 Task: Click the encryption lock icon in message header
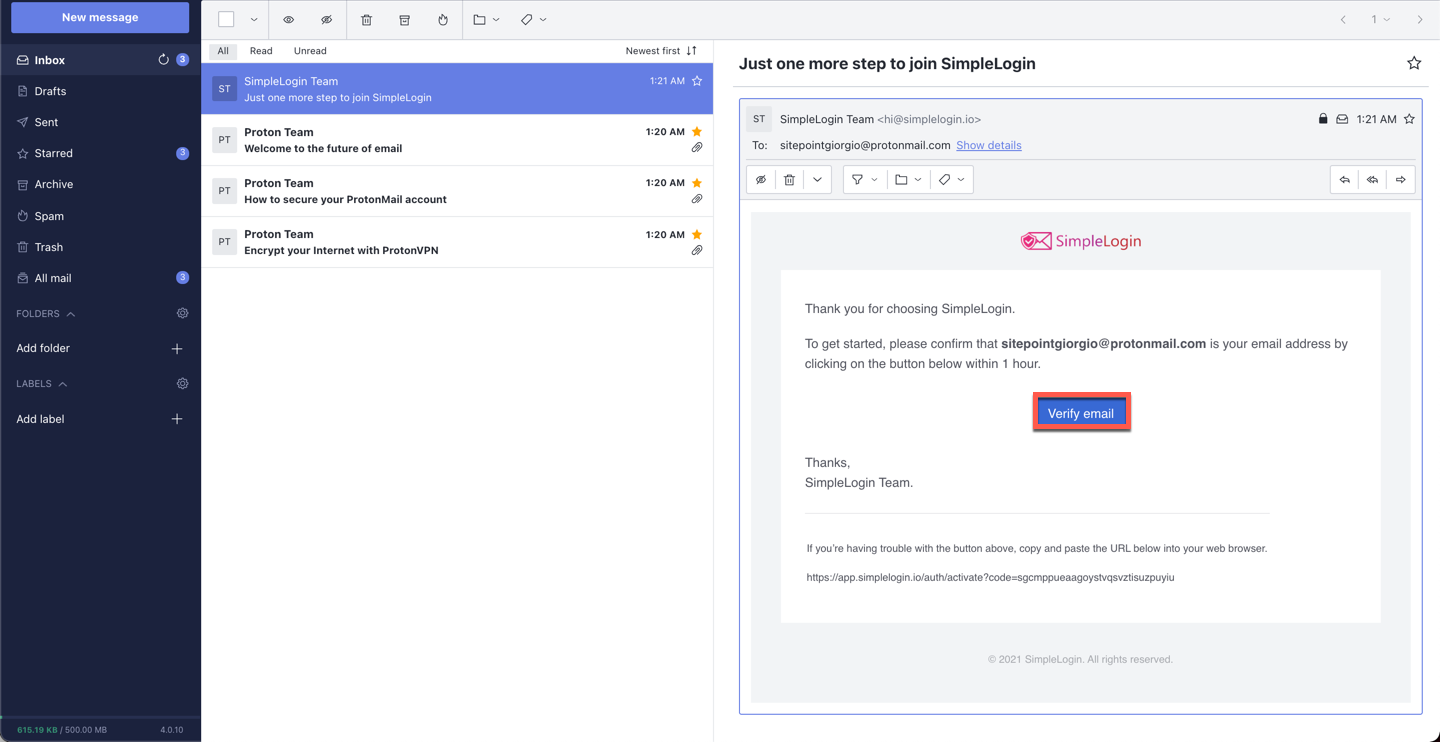pyautogui.click(x=1323, y=119)
